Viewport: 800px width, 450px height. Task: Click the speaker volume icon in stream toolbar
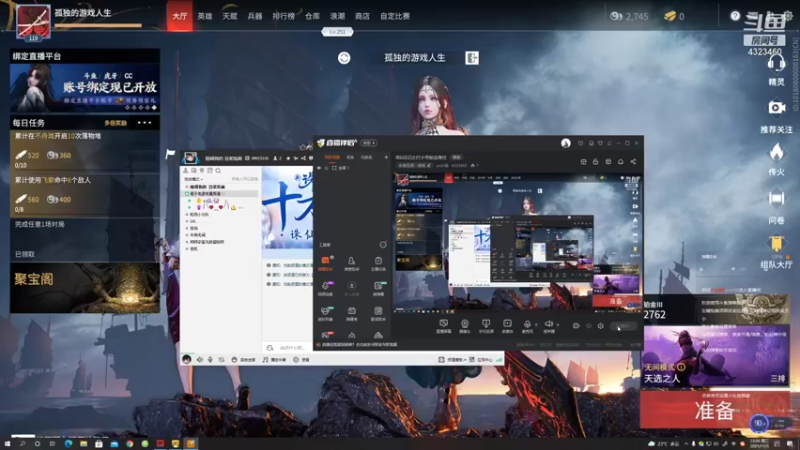(x=548, y=324)
